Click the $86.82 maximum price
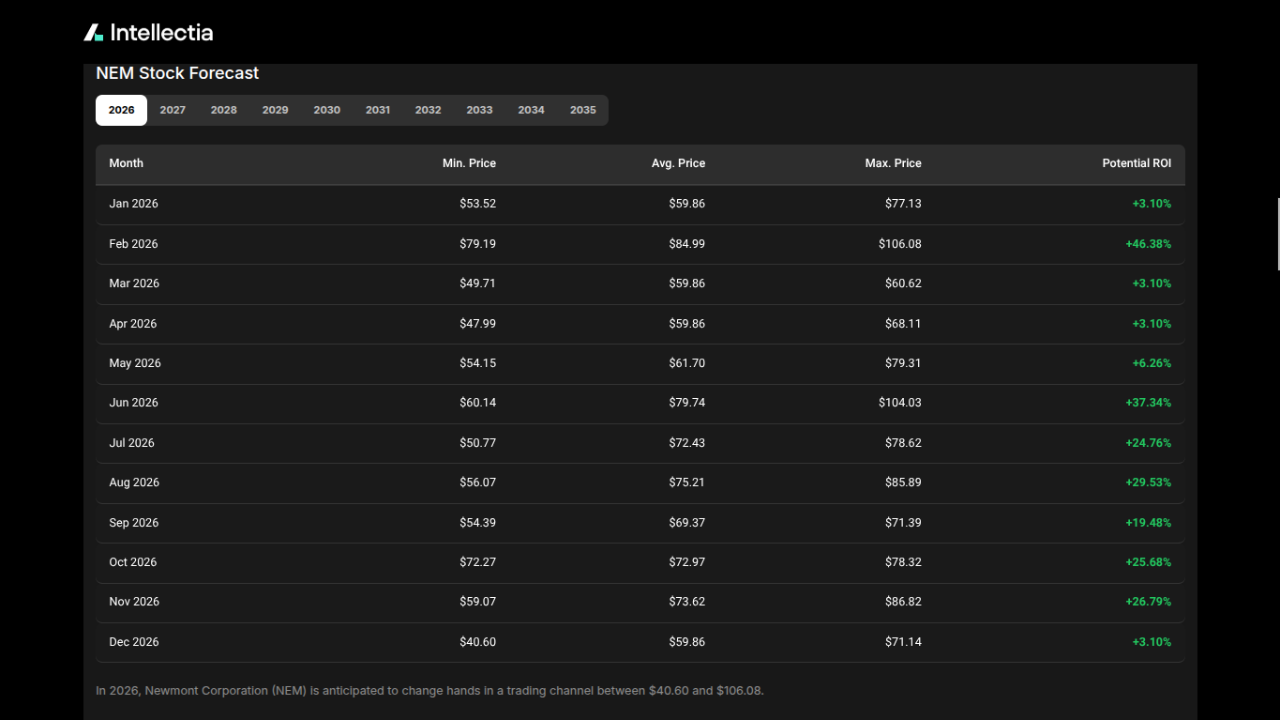 [x=903, y=602]
